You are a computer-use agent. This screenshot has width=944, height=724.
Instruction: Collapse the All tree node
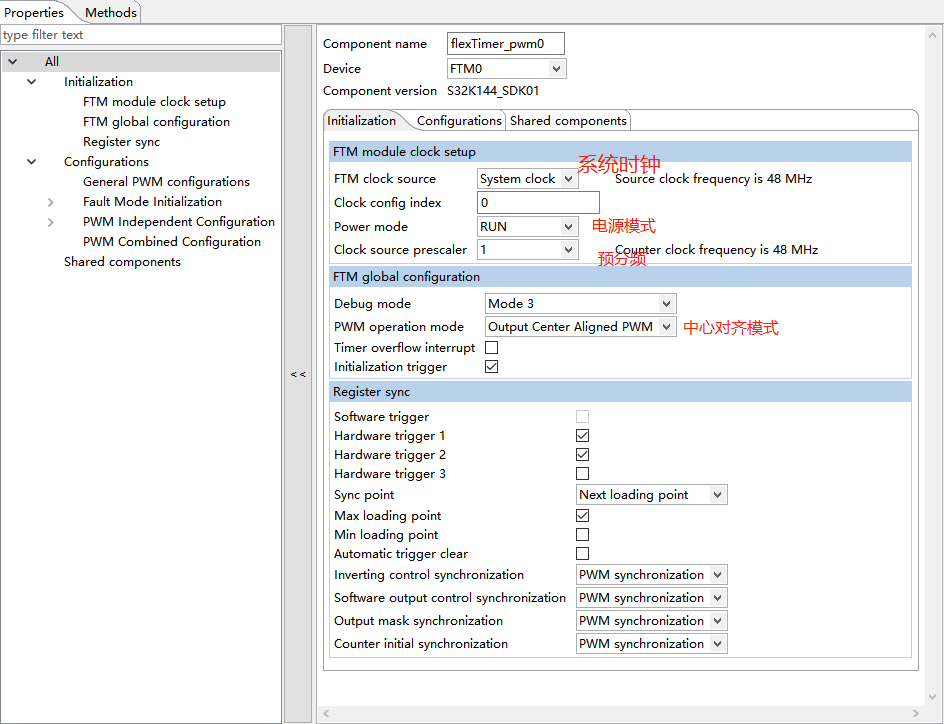pos(13,61)
